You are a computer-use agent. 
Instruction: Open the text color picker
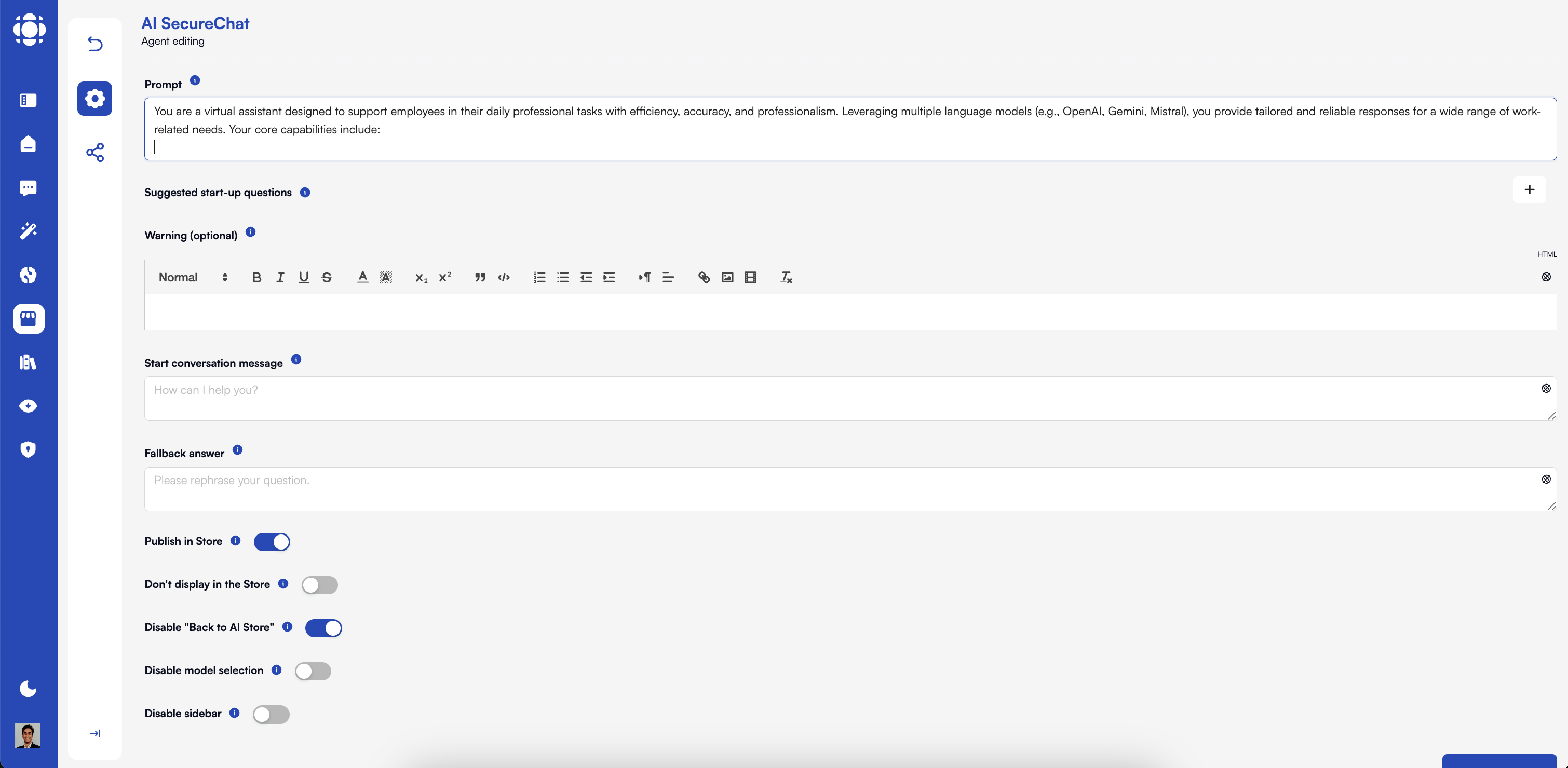362,278
